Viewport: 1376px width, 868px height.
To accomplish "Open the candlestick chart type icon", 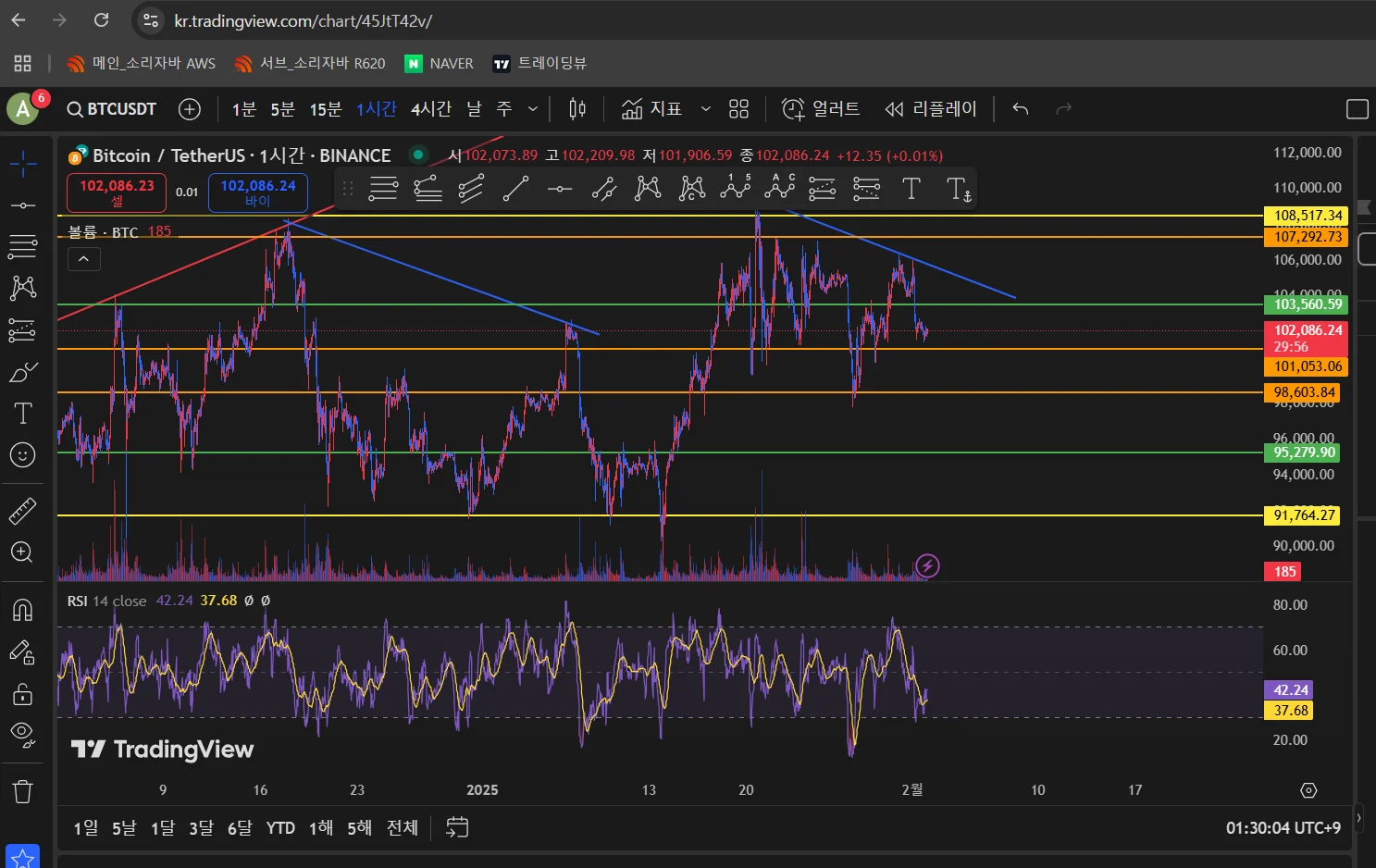I will coord(577,109).
